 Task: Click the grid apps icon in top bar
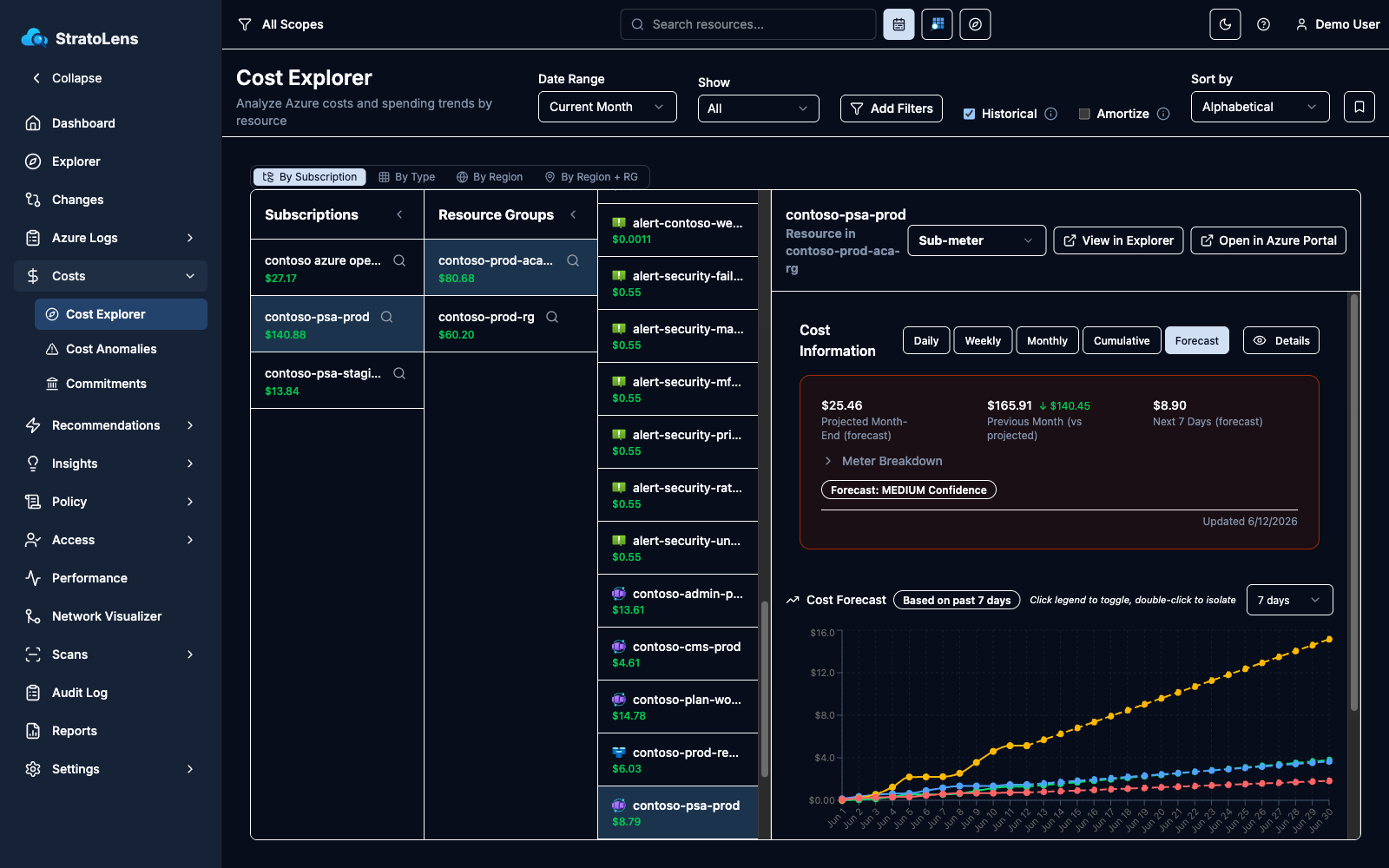click(x=937, y=24)
